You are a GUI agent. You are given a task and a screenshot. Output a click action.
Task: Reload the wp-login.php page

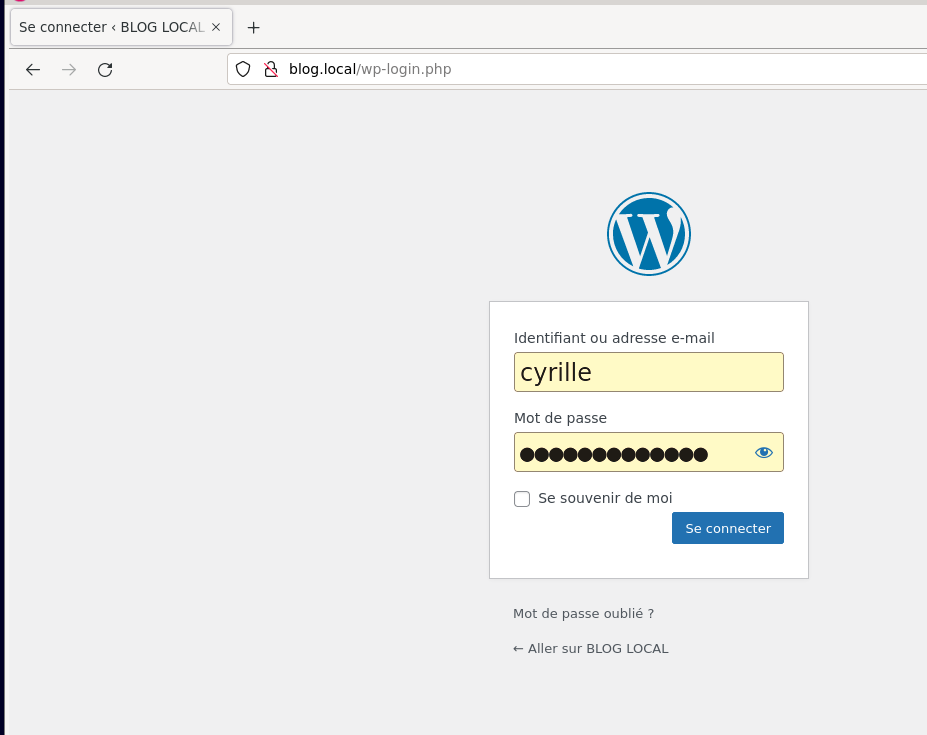pos(105,70)
